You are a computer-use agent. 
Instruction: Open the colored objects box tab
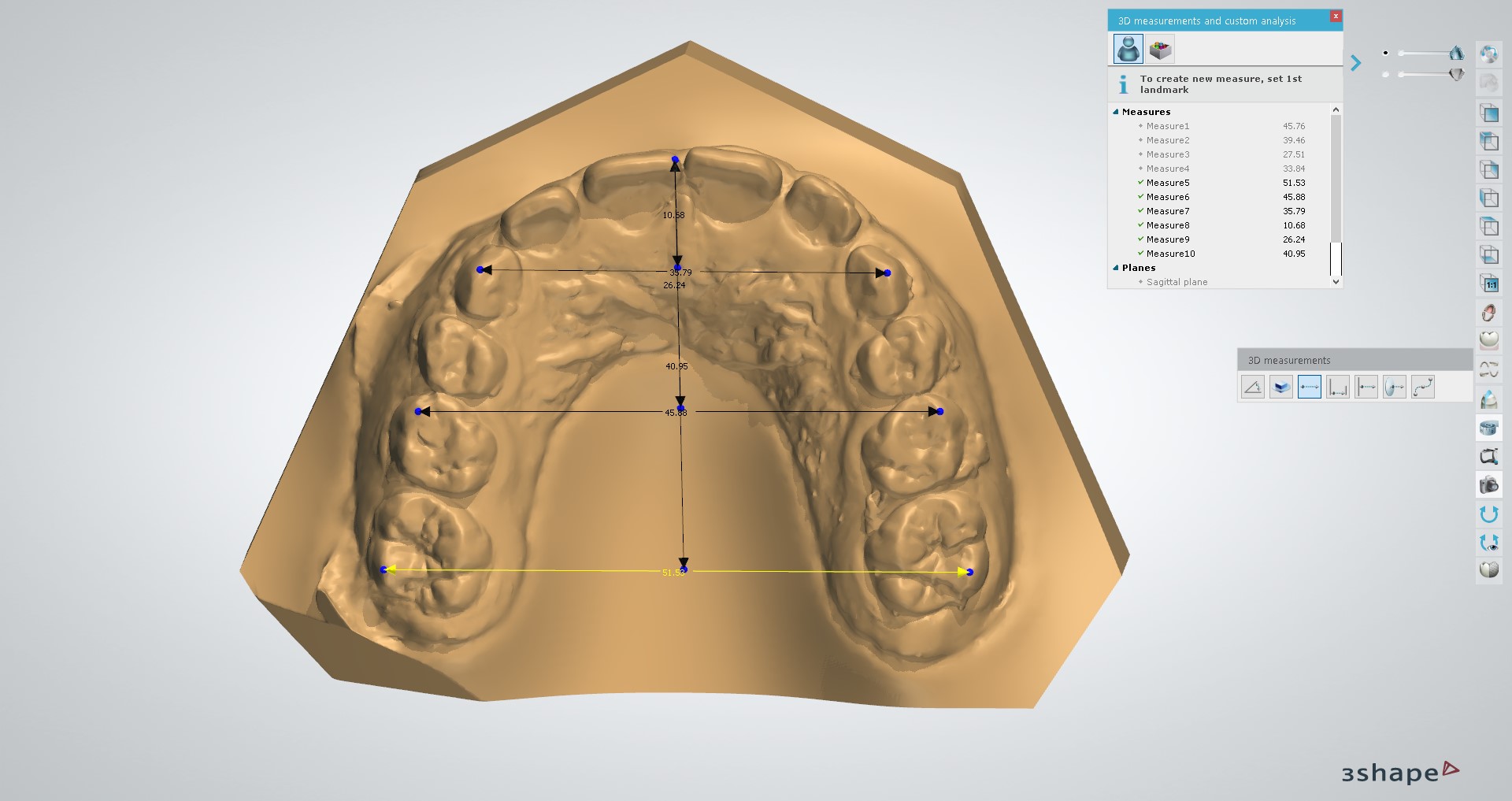[1160, 49]
